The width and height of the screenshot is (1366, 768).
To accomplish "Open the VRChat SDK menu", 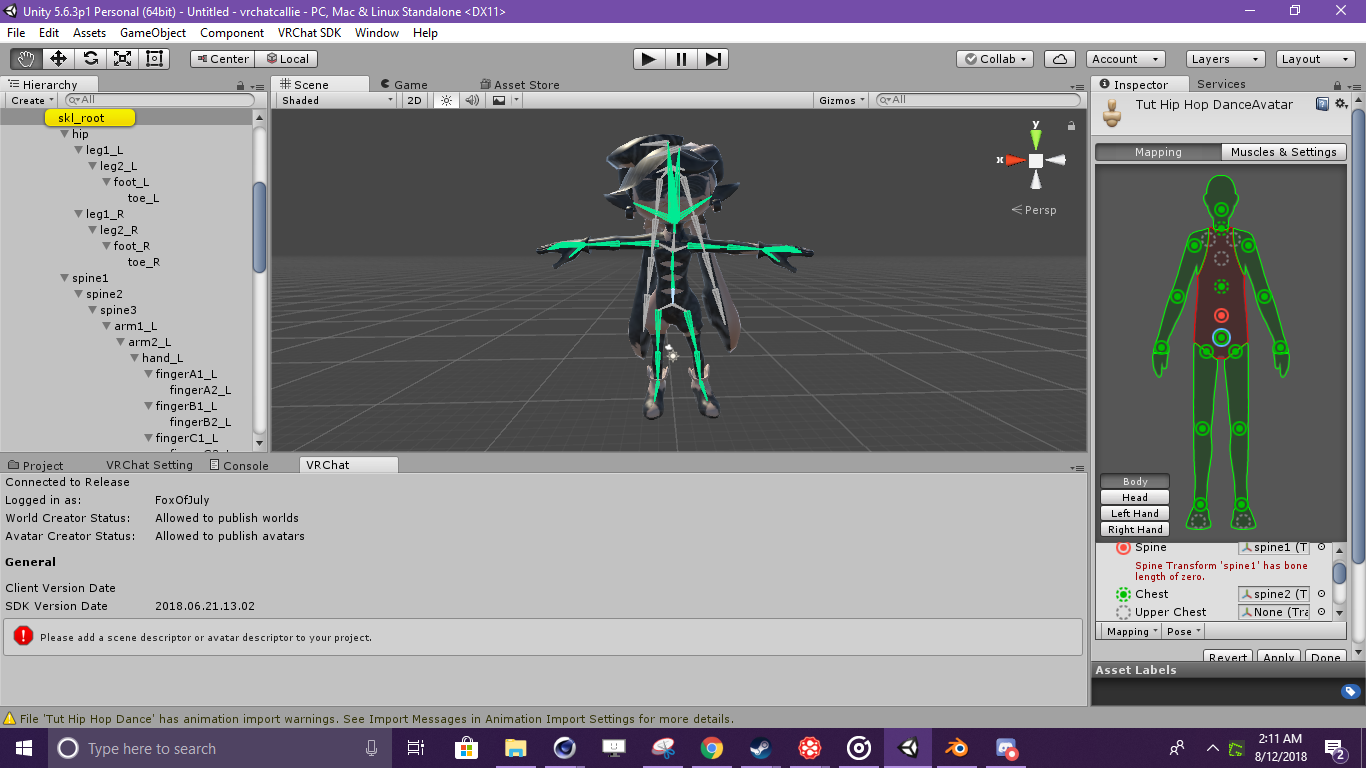I will (309, 33).
